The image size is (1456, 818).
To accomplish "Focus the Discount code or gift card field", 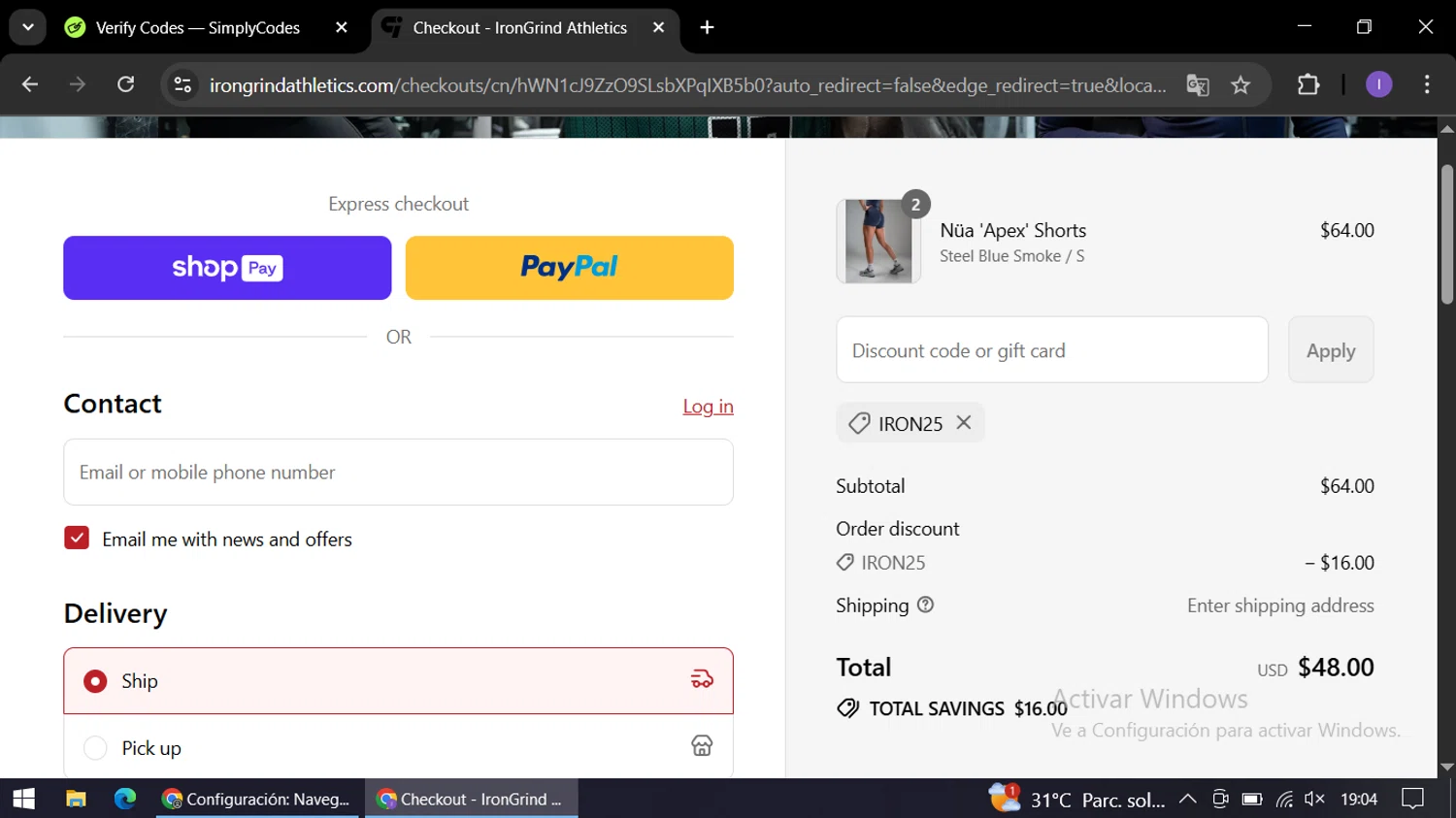I will [1052, 350].
